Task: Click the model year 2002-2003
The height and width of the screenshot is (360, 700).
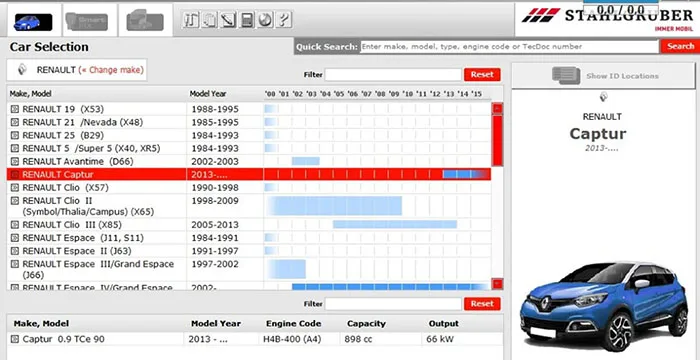Action: [x=215, y=161]
